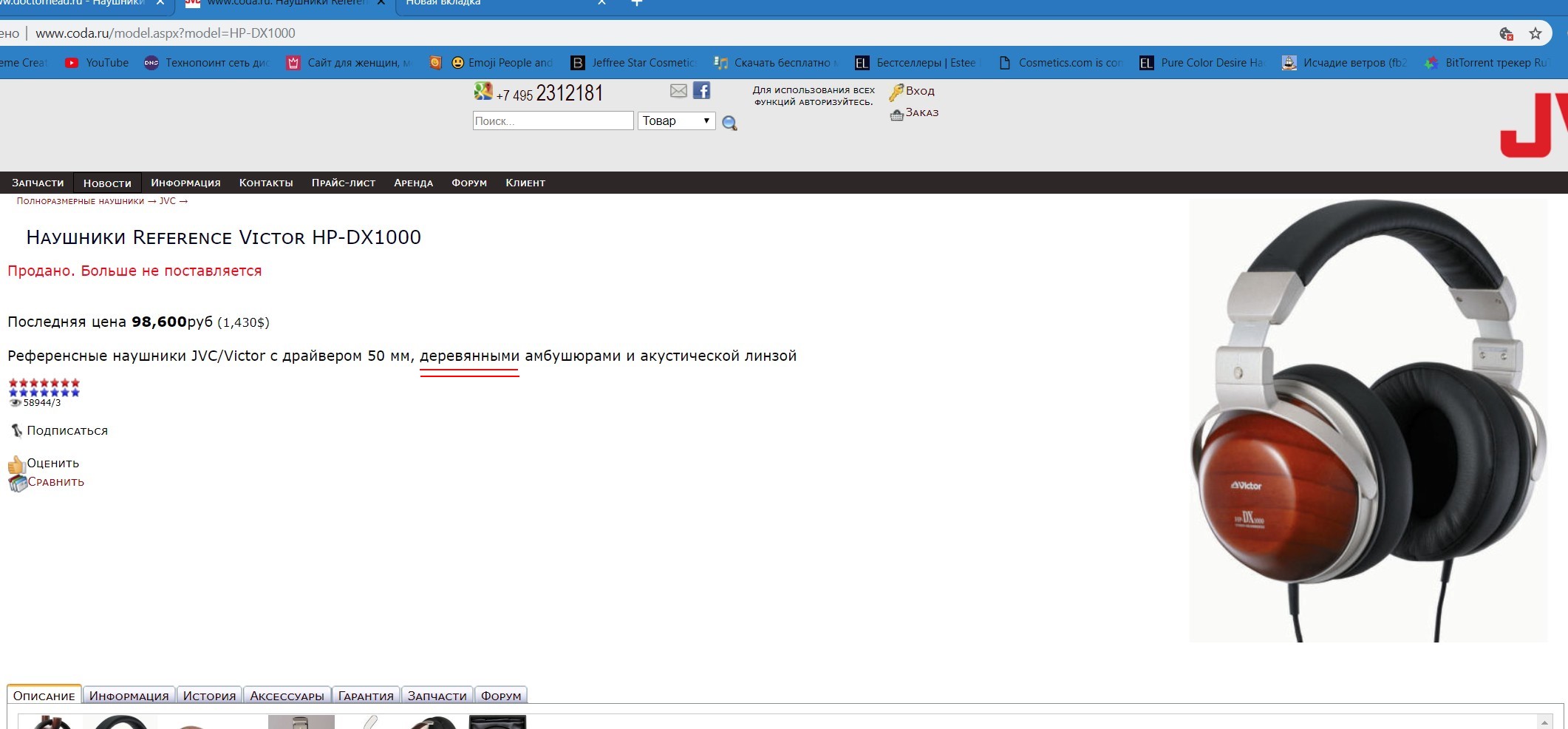1568x729 pixels.
Task: Switch to the Аксессуары tab
Action: (287, 696)
